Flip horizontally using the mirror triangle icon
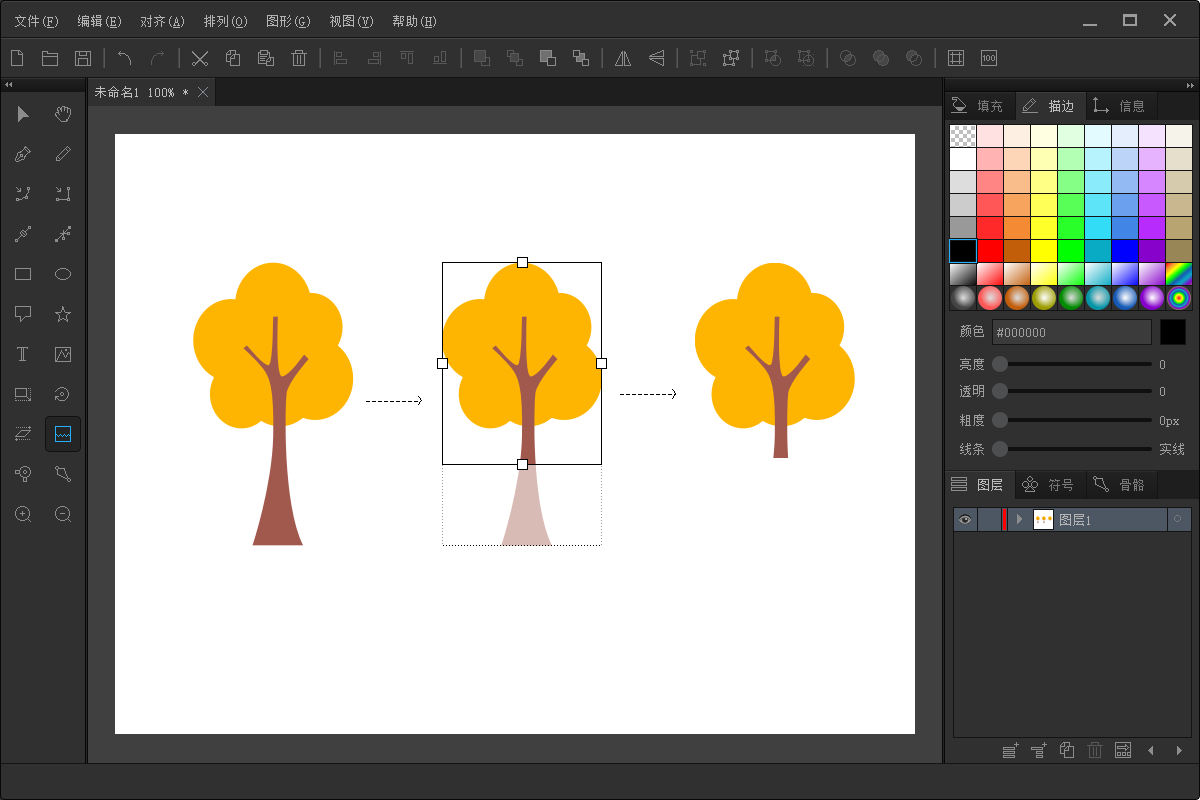The width and height of the screenshot is (1200, 800). (x=623, y=58)
